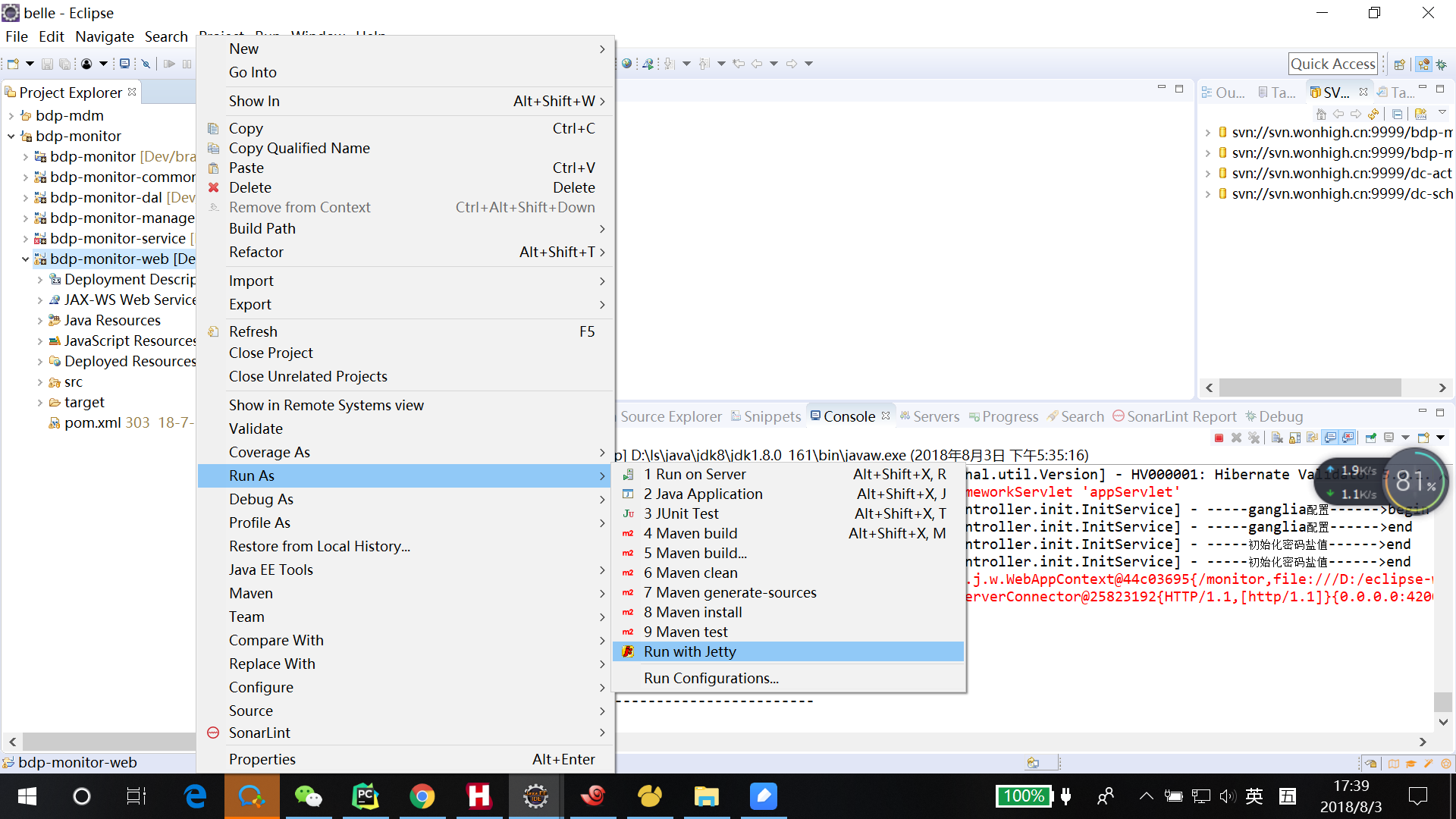Switch to the Debug perspective icon

click(1441, 64)
